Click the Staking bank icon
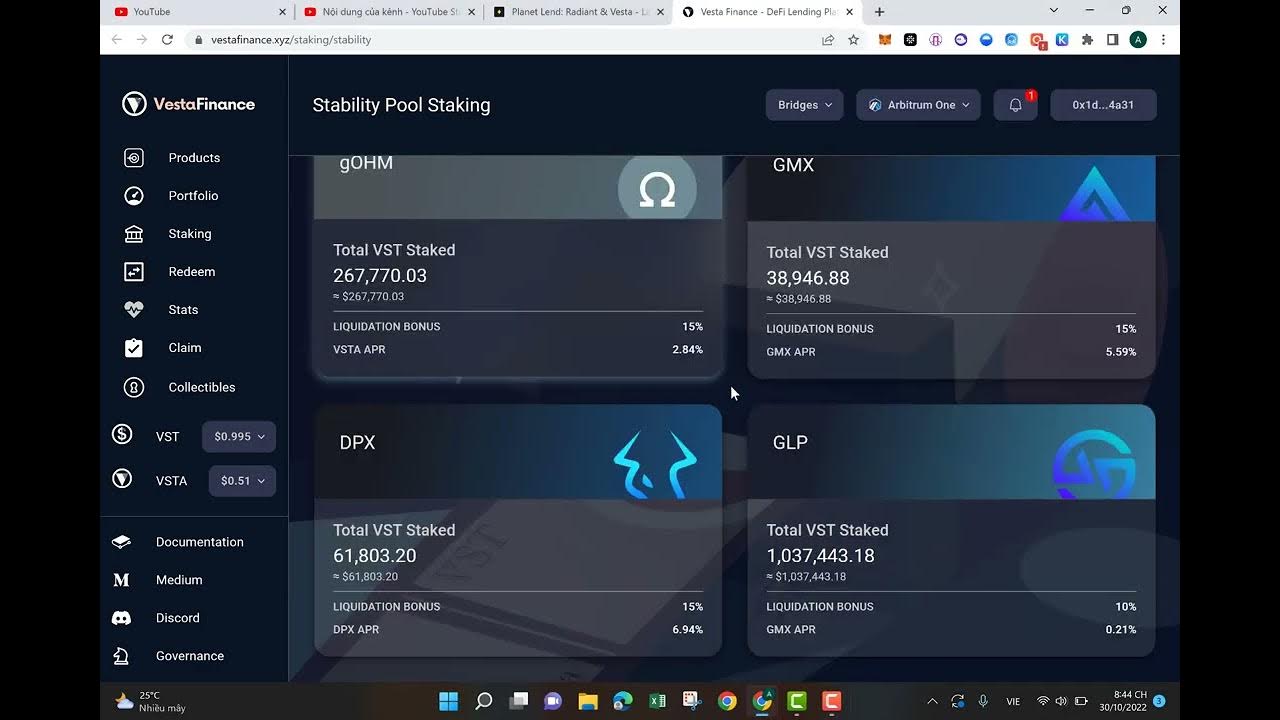 point(134,234)
